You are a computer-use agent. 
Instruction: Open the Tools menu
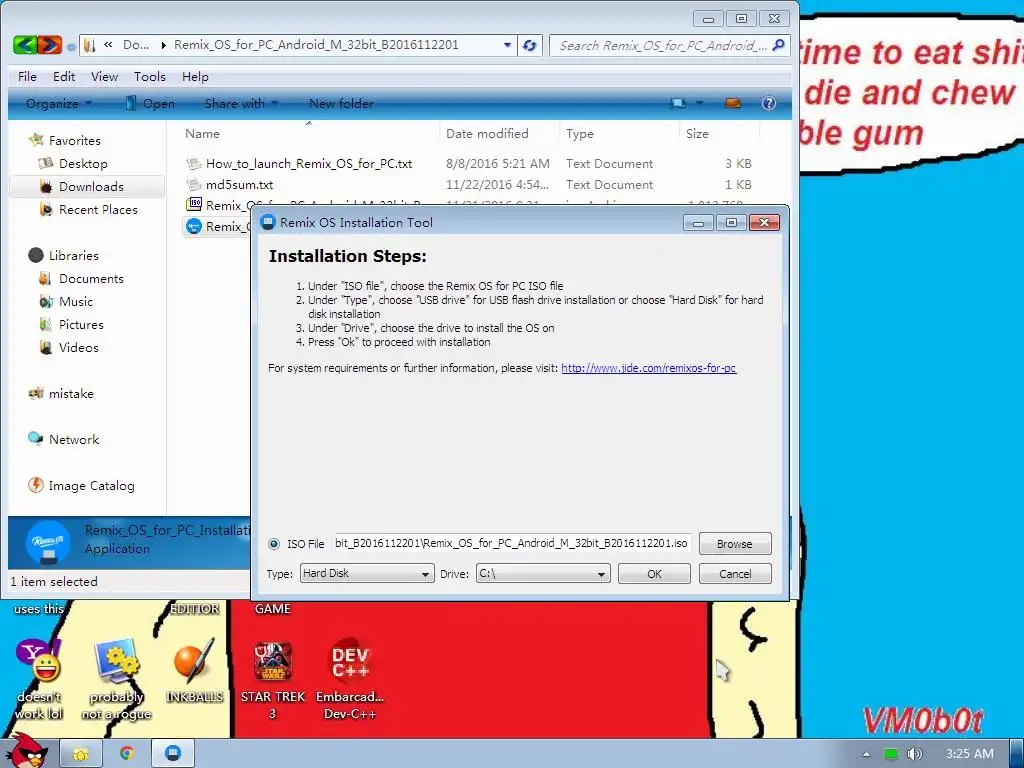(x=150, y=76)
